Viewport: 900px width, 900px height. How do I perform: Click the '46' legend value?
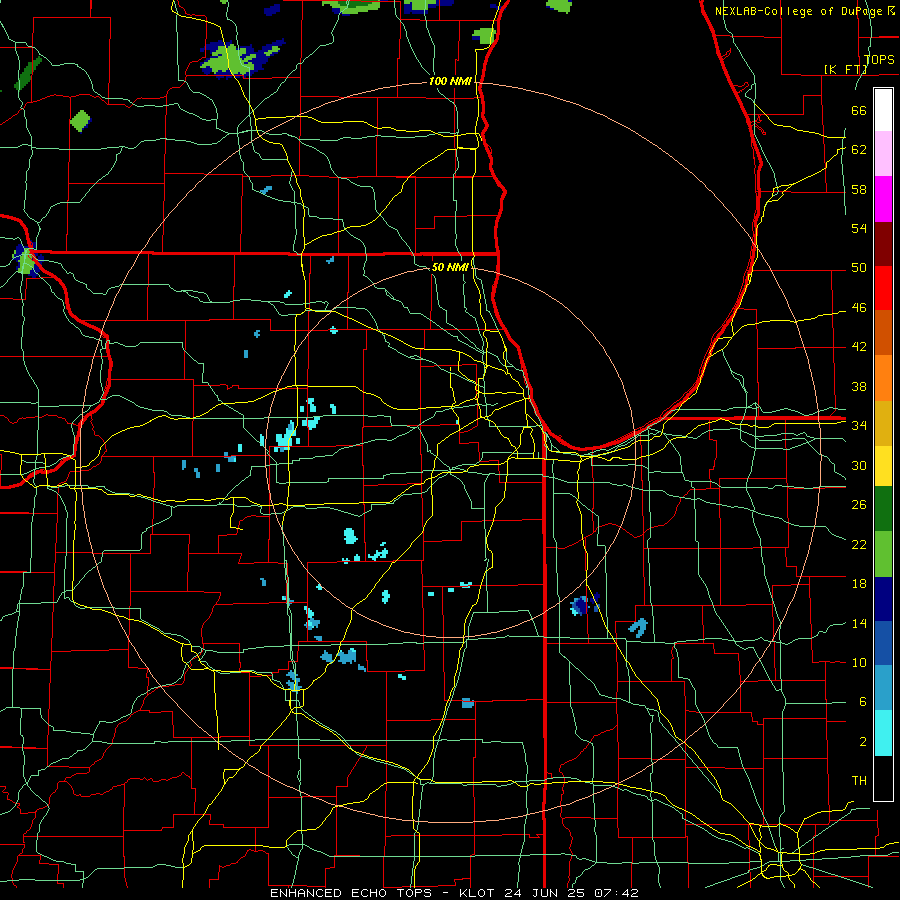click(x=859, y=308)
